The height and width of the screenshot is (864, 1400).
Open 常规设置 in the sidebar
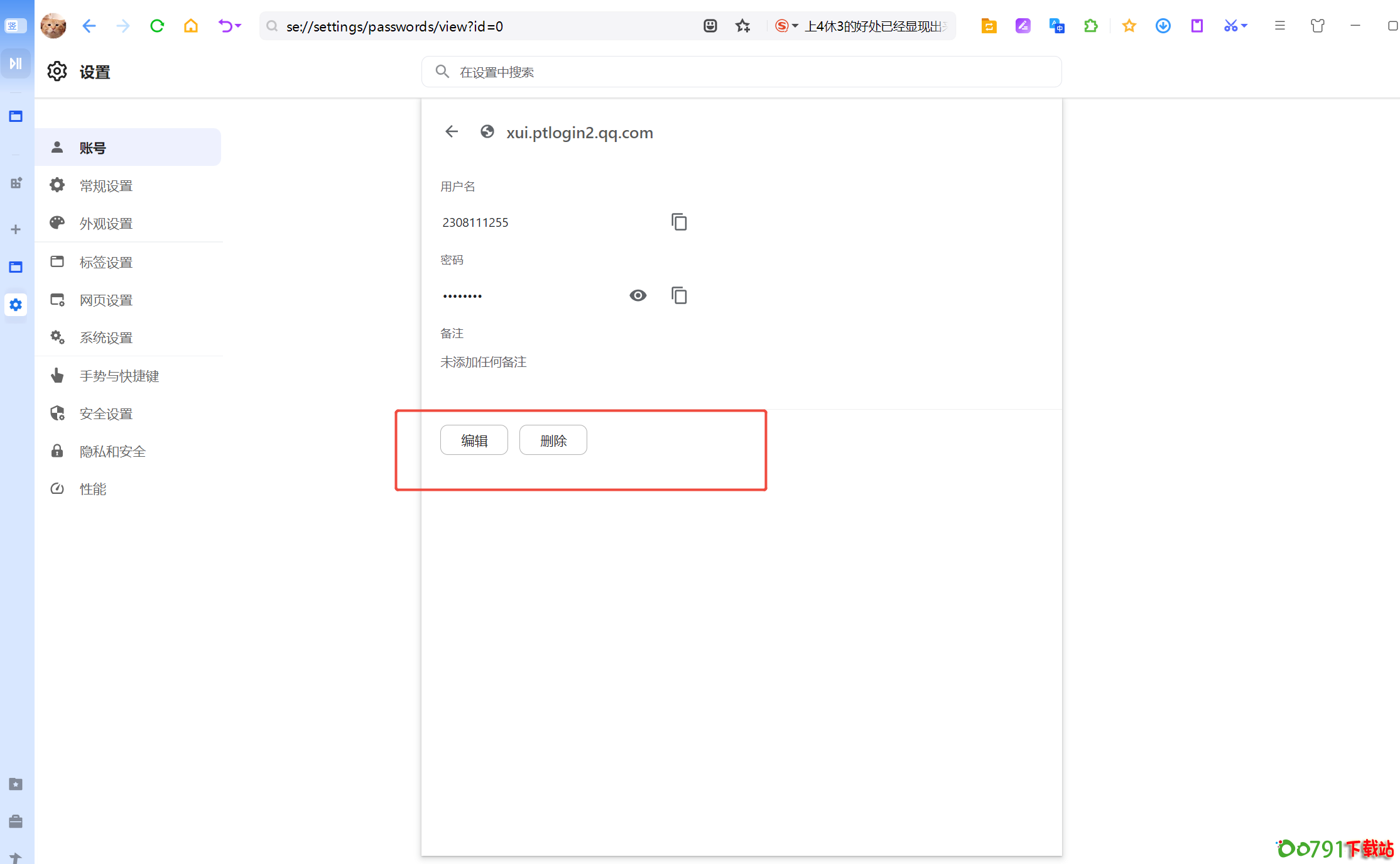(106, 186)
